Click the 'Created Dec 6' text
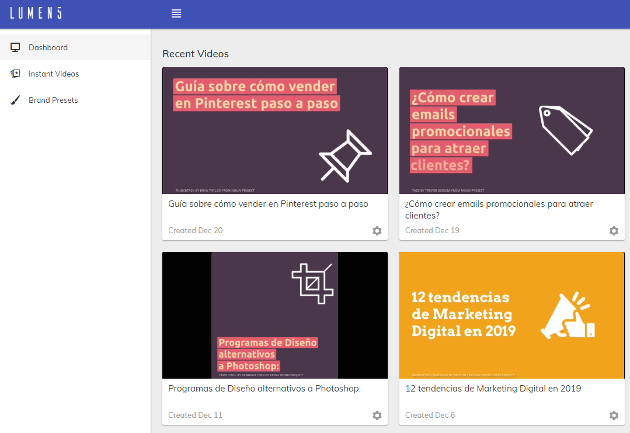Screen dimensions: 630x433 tap(430, 415)
